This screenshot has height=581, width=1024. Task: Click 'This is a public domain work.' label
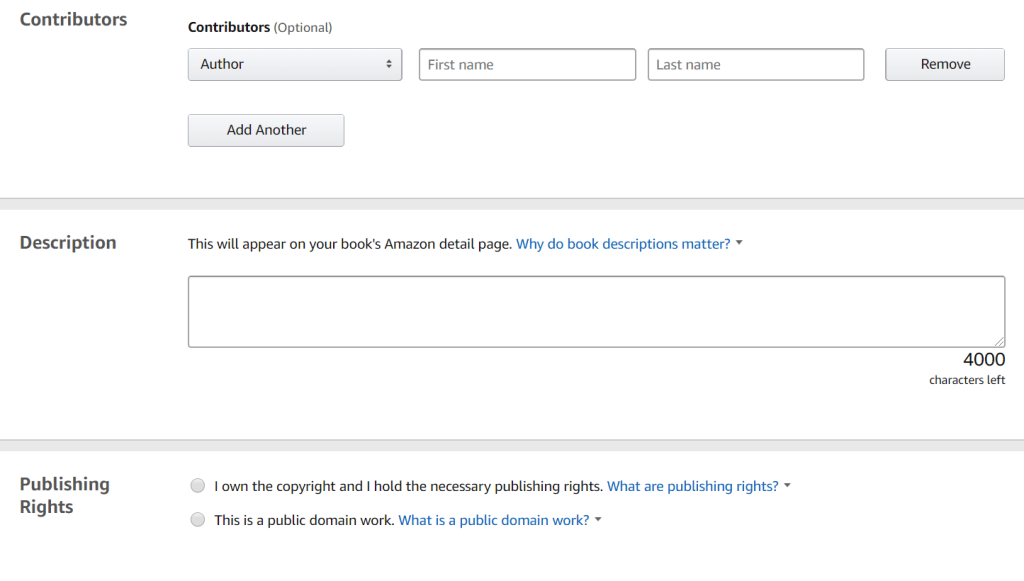coord(304,520)
